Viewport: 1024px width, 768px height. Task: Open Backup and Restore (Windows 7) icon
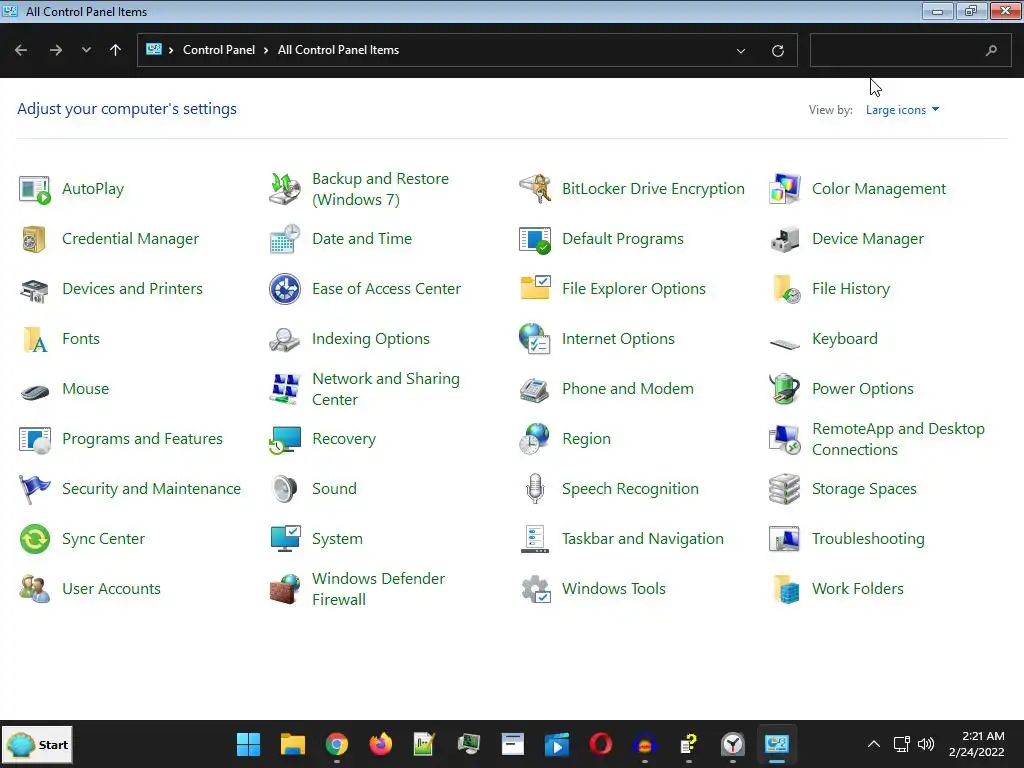coord(285,189)
